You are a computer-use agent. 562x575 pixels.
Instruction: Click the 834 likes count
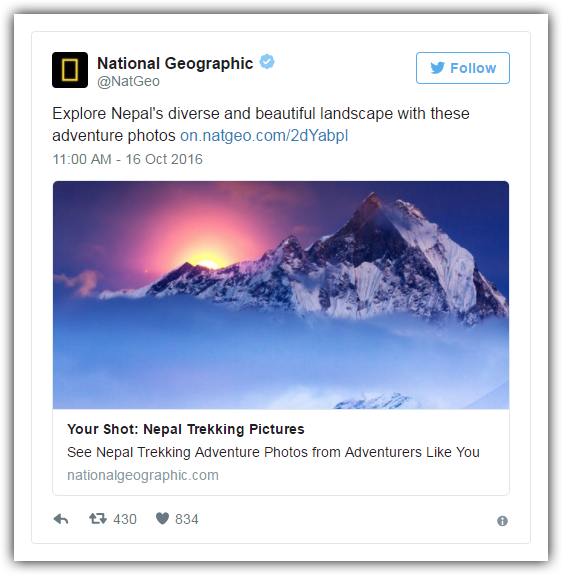click(x=186, y=519)
